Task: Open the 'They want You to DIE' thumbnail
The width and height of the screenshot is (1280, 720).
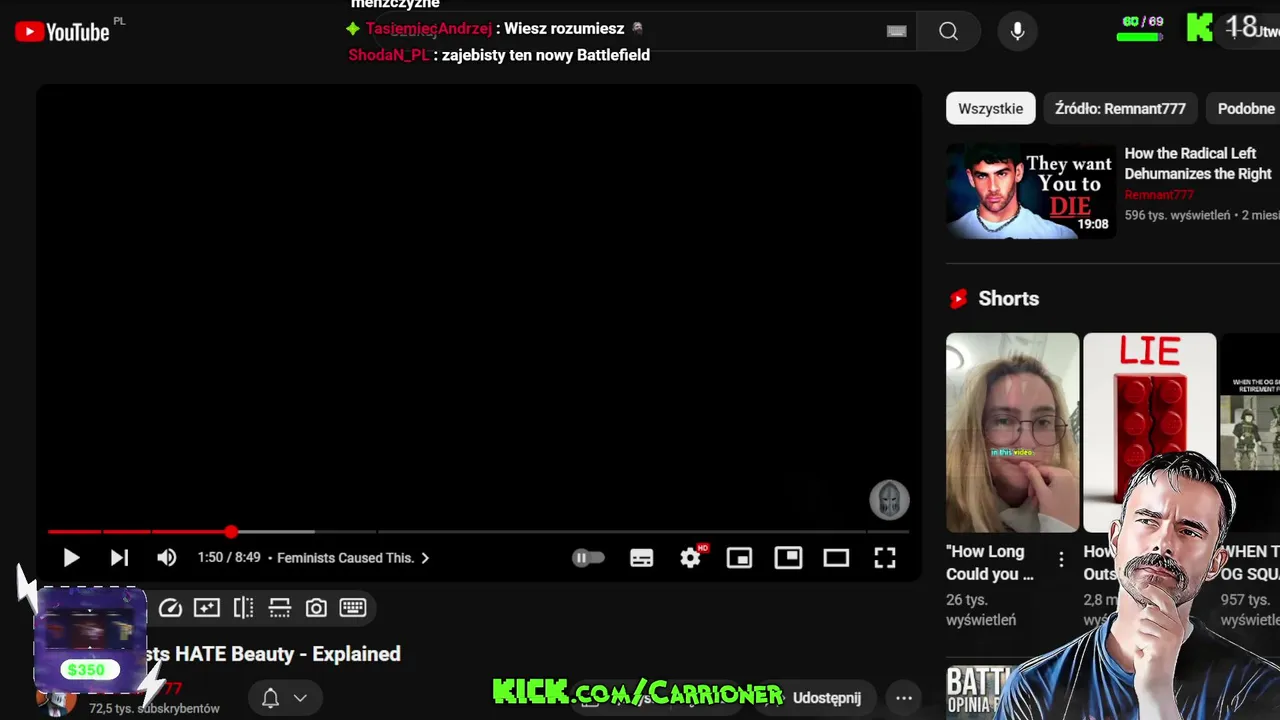Action: (x=1030, y=191)
